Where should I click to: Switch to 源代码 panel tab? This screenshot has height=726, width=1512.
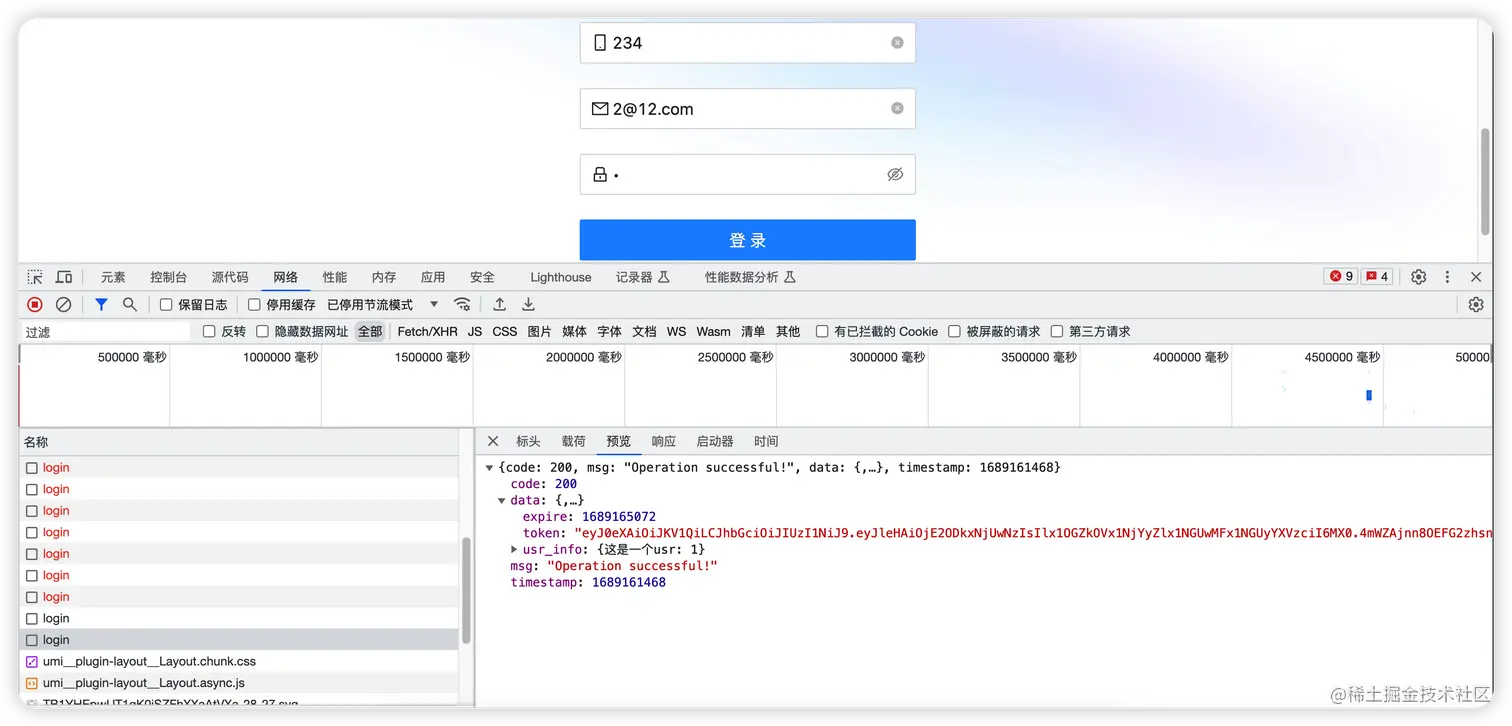point(230,277)
